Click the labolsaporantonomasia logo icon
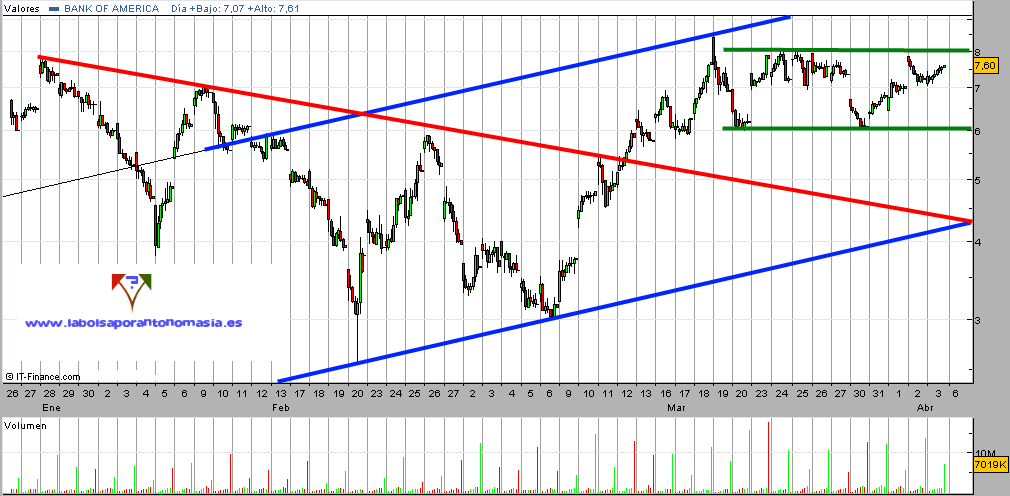1010x496 pixels. coord(130,292)
